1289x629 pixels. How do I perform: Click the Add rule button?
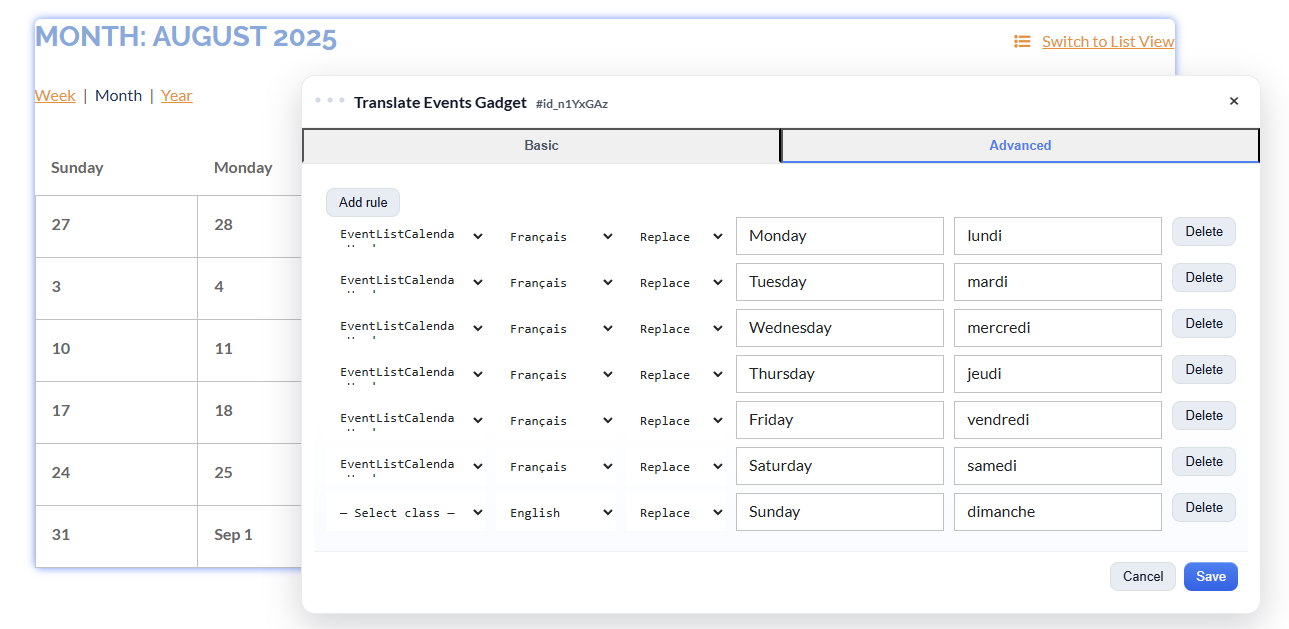point(362,202)
